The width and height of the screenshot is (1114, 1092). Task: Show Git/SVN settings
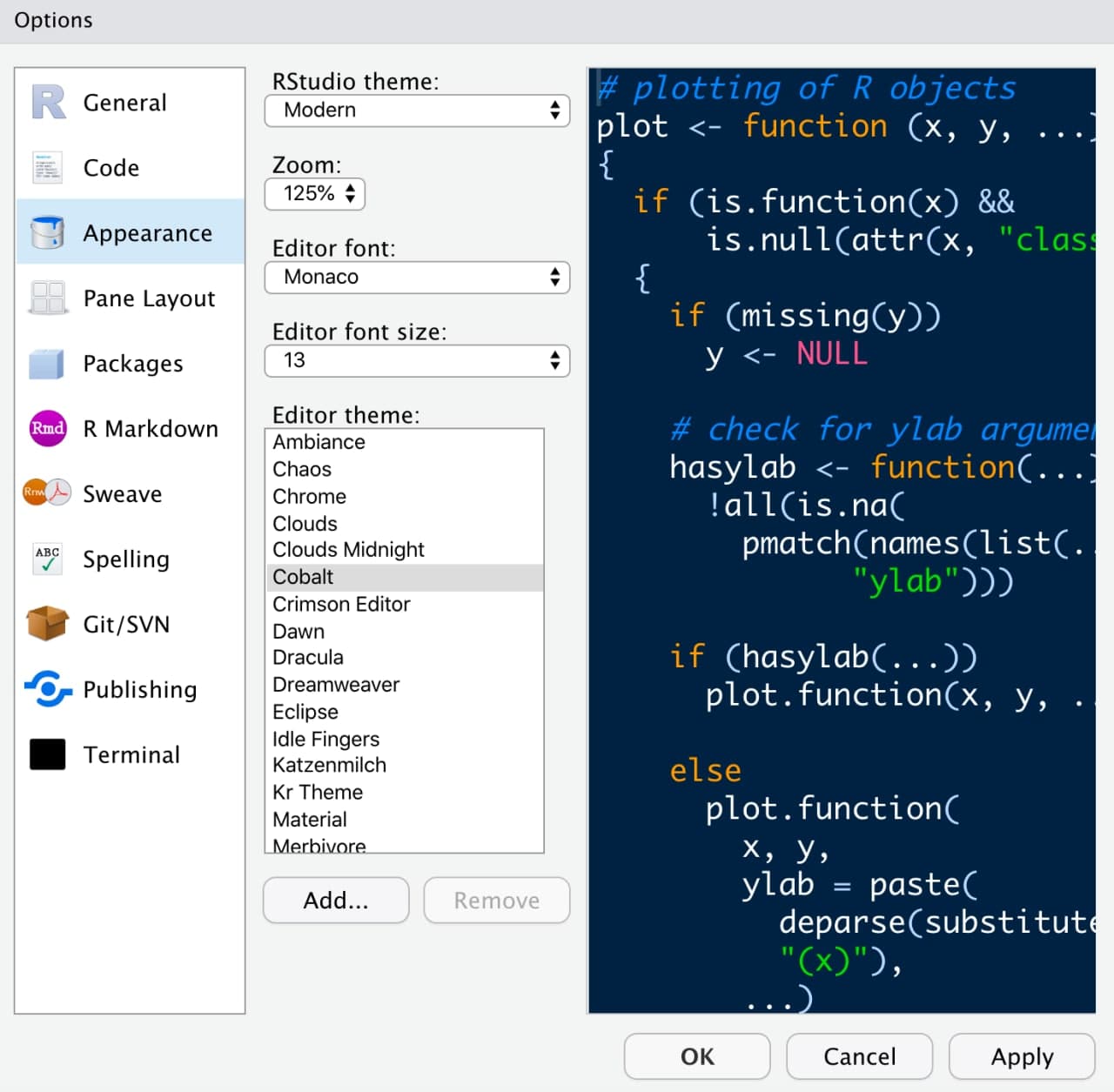(130, 624)
